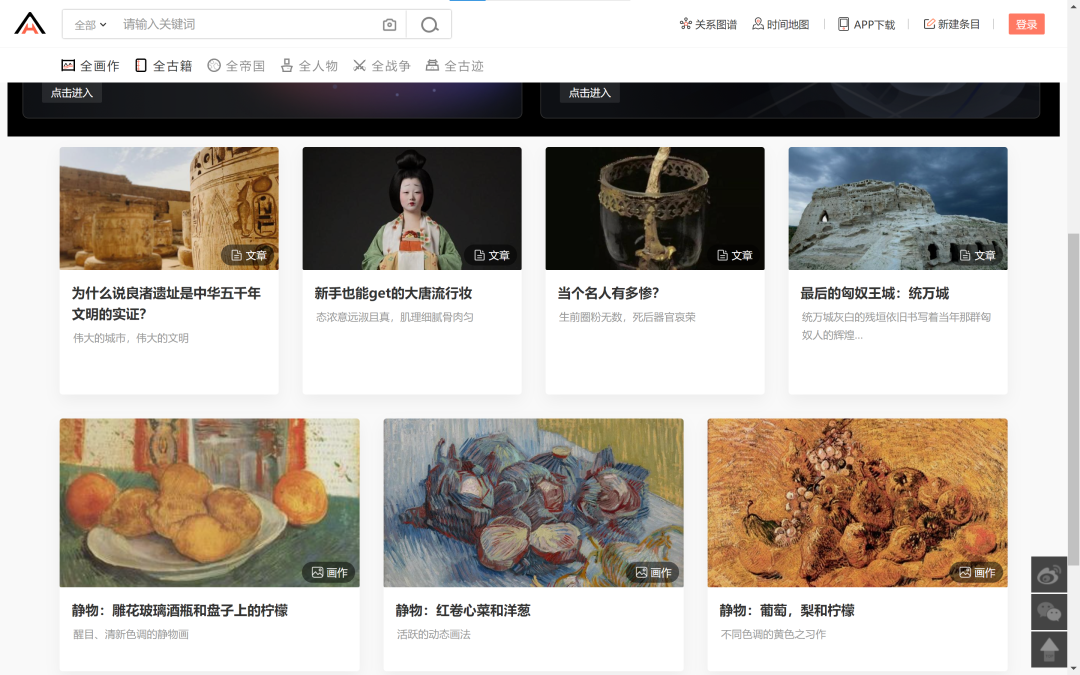This screenshot has height=675, width=1080.
Task: Click 画作 badge on the red cabbage painting
Action: click(653, 572)
